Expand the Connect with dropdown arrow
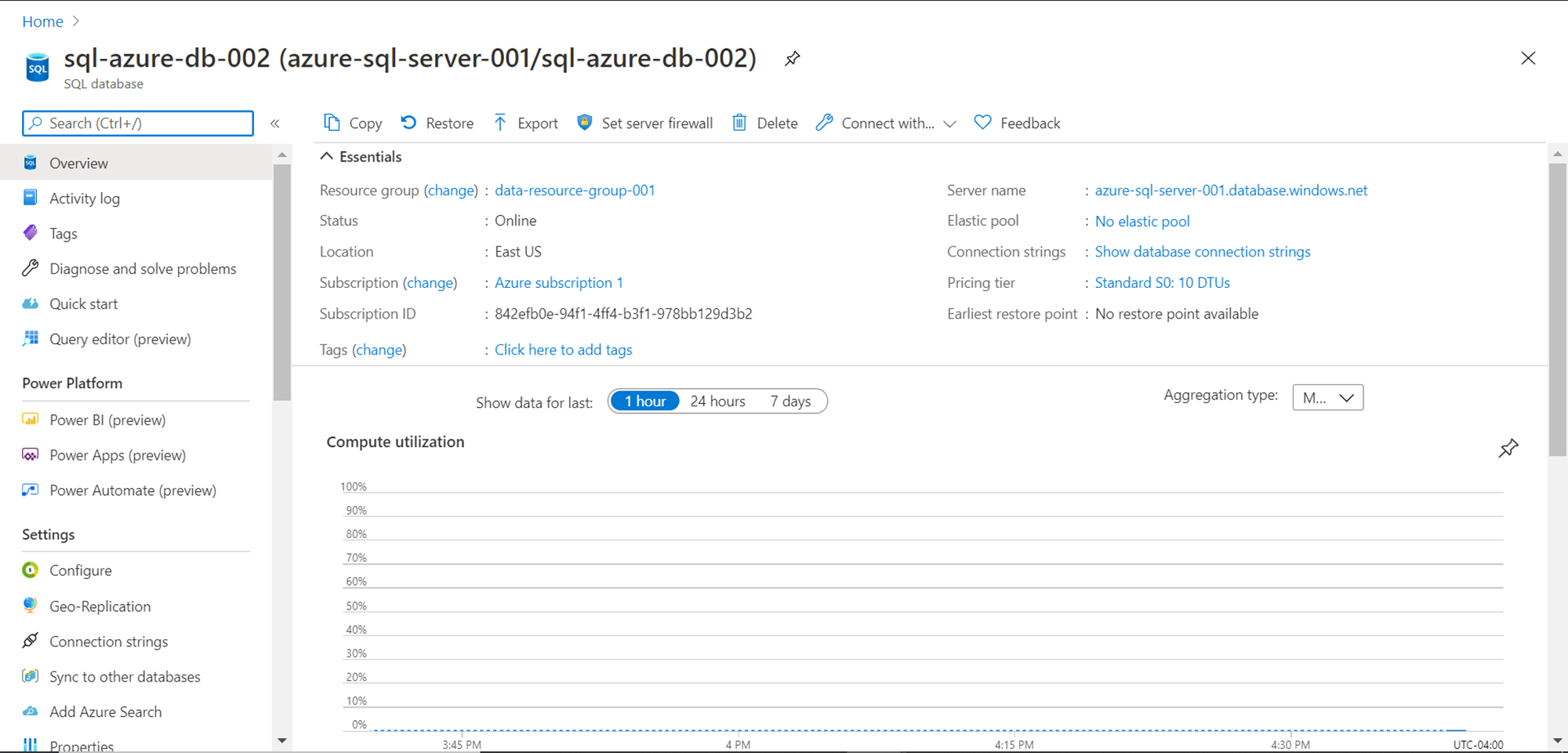Screen dimensions: 1568x753 coord(949,124)
